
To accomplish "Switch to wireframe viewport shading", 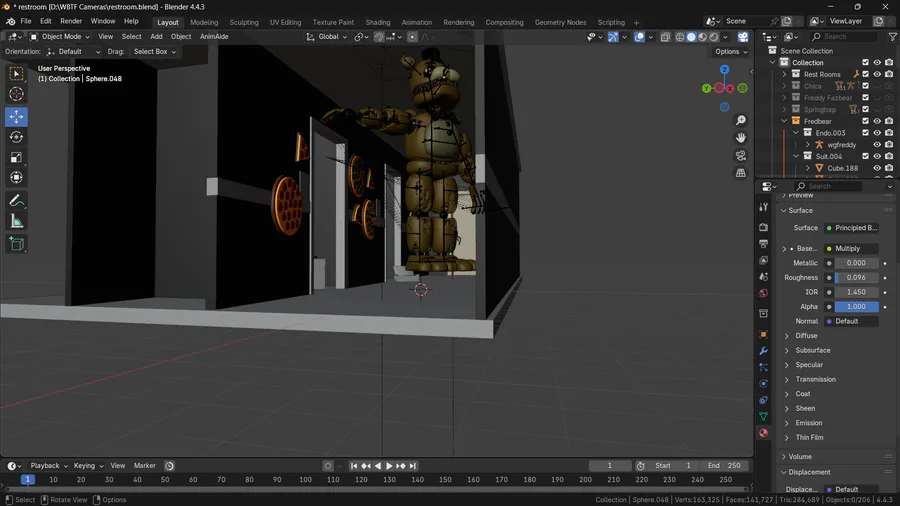I will point(680,37).
